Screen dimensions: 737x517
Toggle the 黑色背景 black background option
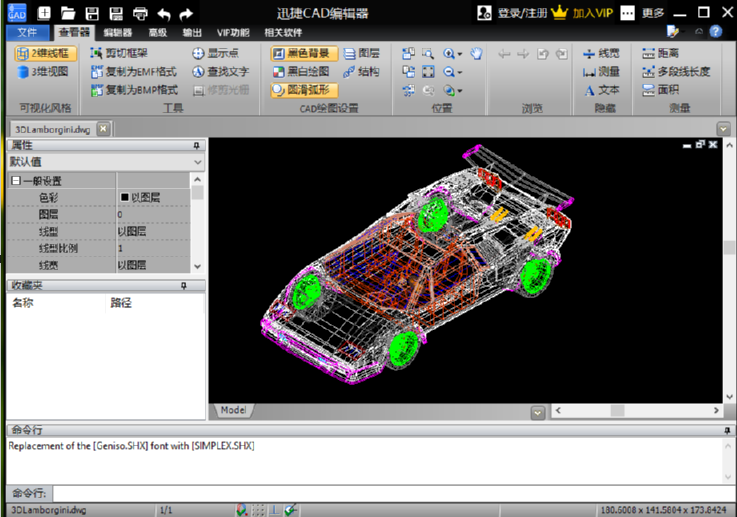click(x=301, y=54)
